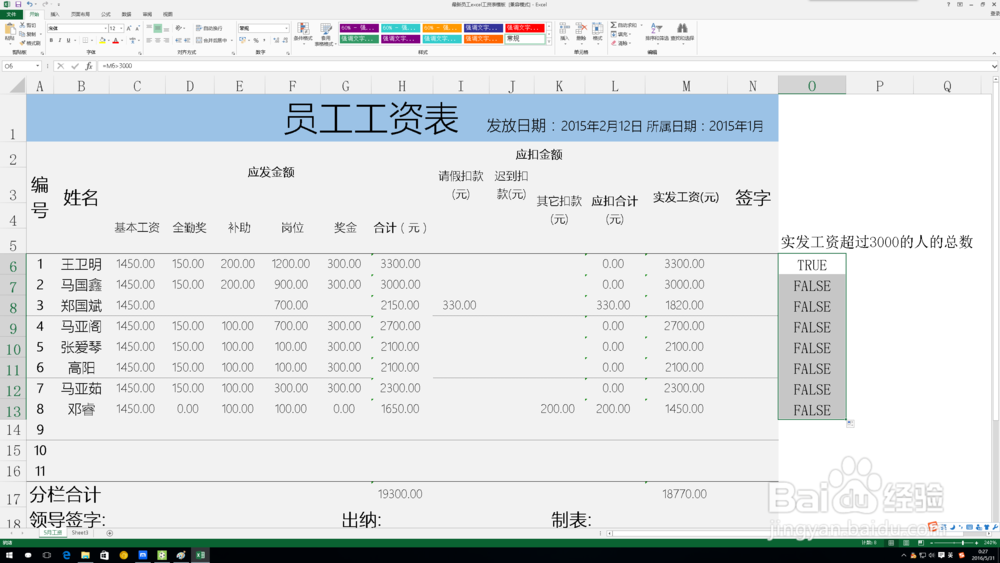This screenshot has height=563, width=1000.
Task: Open the borders dropdown arrow
Action: (x=91, y=40)
